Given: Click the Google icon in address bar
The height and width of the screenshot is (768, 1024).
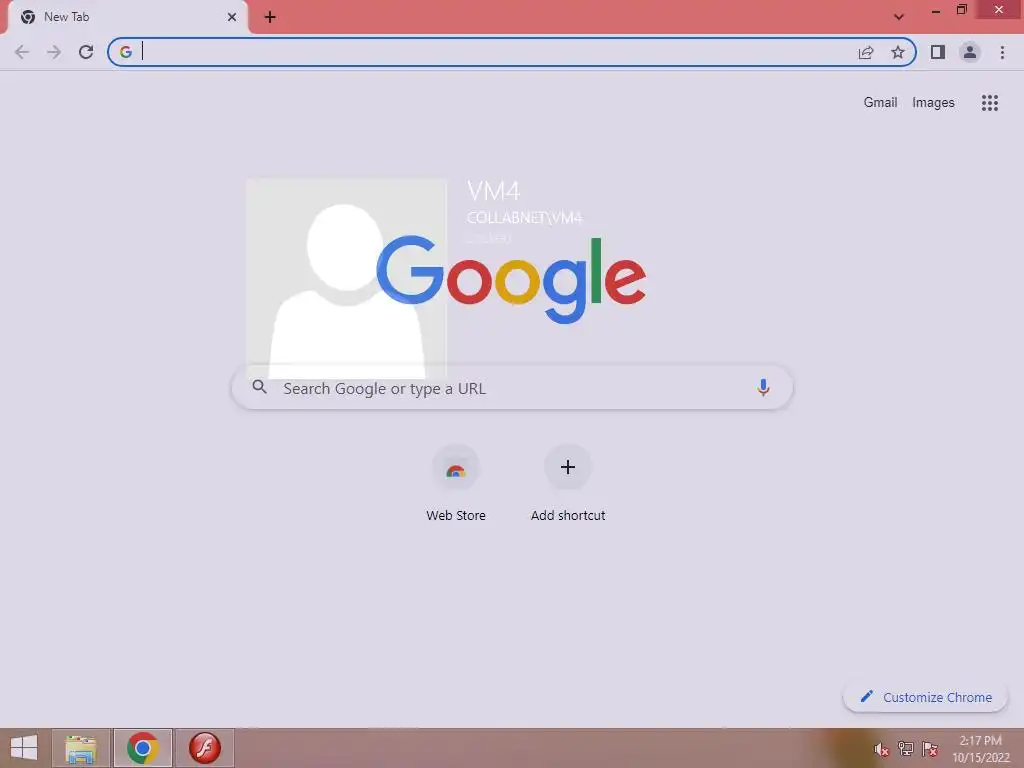Looking at the screenshot, I should 125,52.
